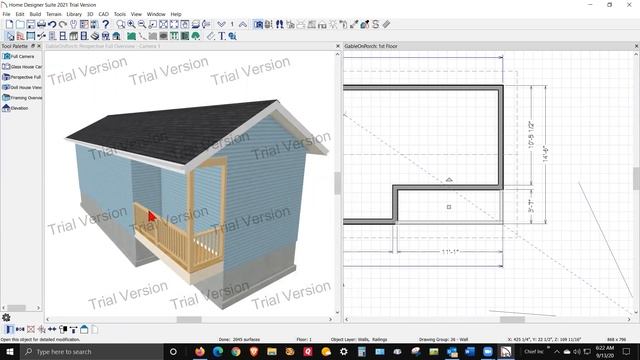This screenshot has width=640, height=360.
Task: Select the Wall tools icon
Action: point(20,36)
